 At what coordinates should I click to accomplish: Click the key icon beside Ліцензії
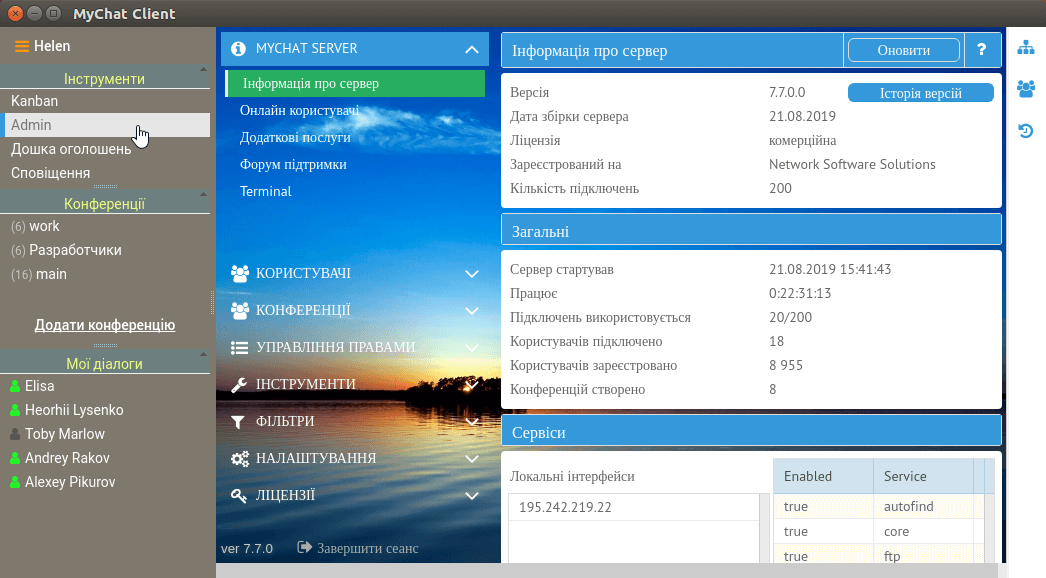239,495
